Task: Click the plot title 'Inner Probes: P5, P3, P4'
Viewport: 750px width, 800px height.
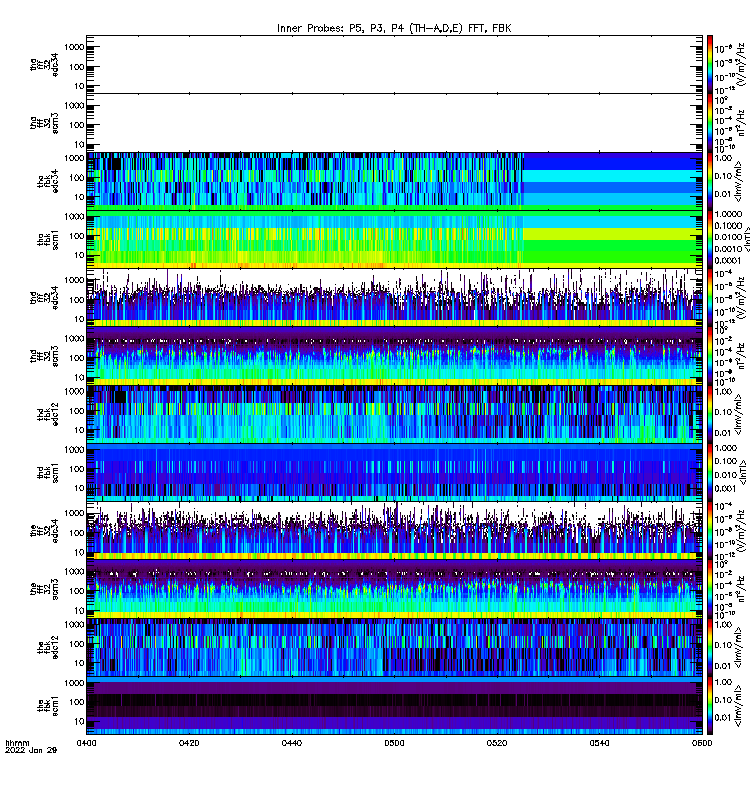Action: [342, 29]
